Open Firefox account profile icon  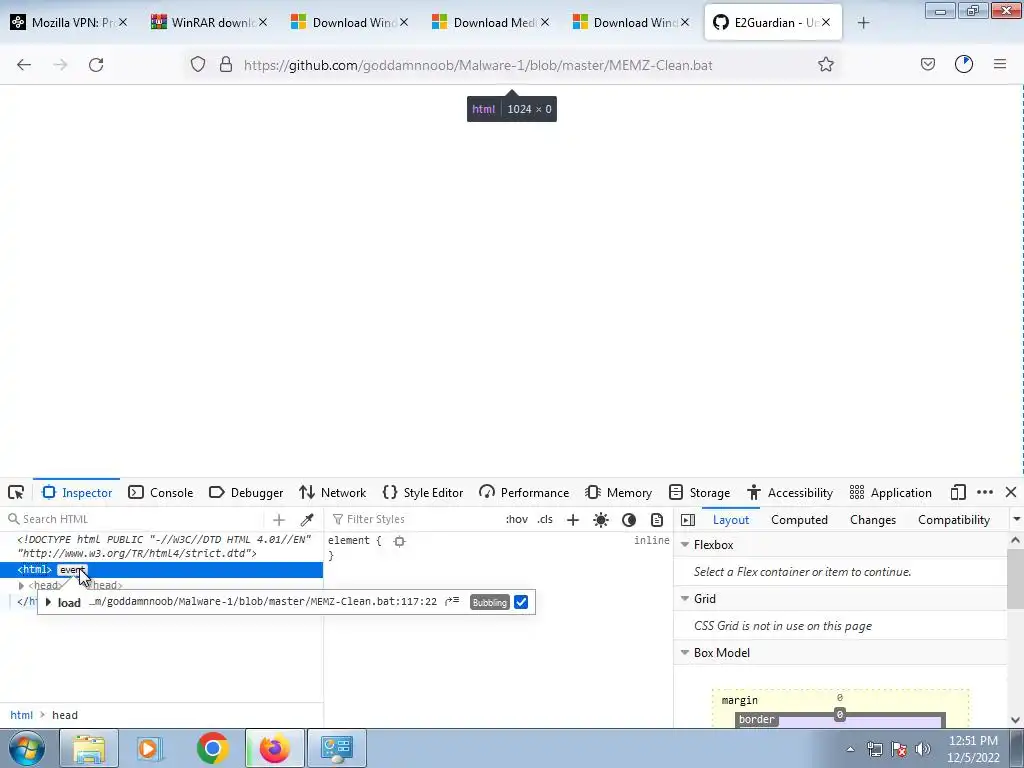964,64
